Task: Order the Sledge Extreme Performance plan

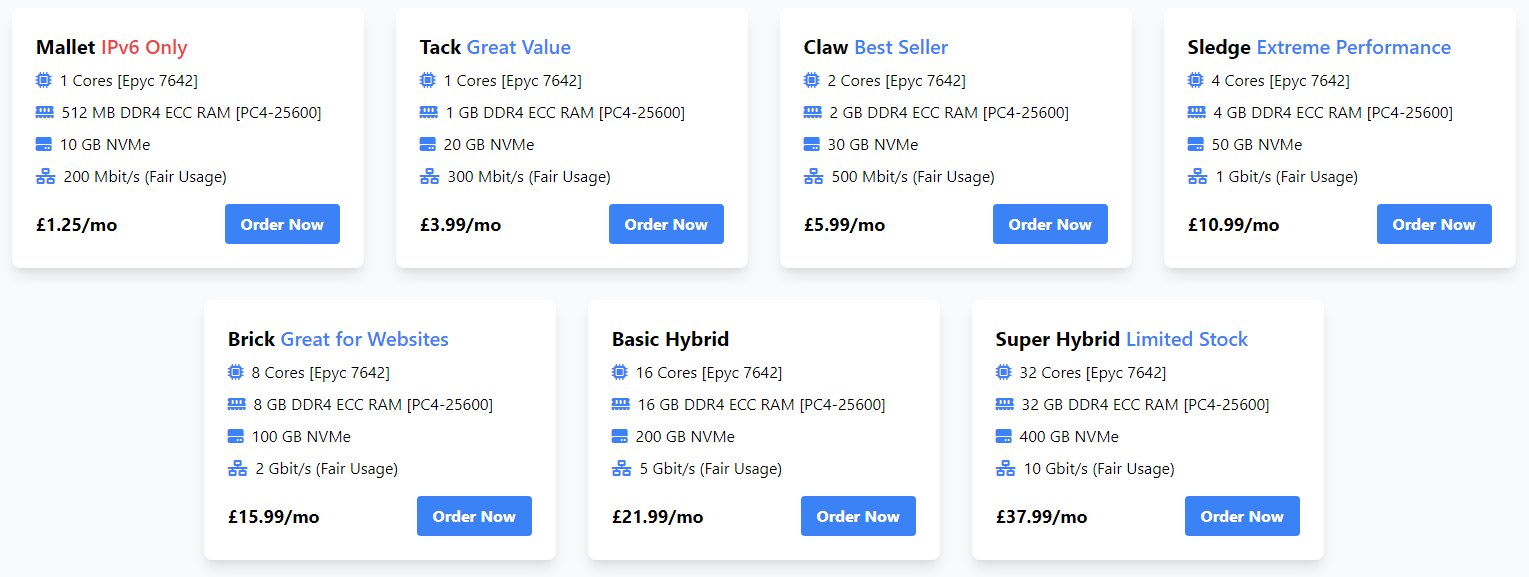Action: [x=1434, y=224]
